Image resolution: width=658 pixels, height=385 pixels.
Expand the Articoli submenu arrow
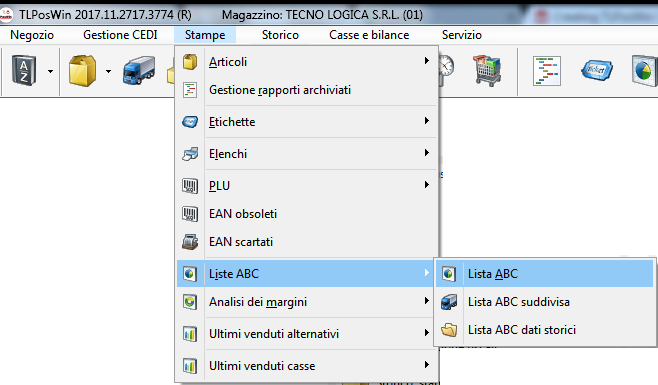(427, 61)
